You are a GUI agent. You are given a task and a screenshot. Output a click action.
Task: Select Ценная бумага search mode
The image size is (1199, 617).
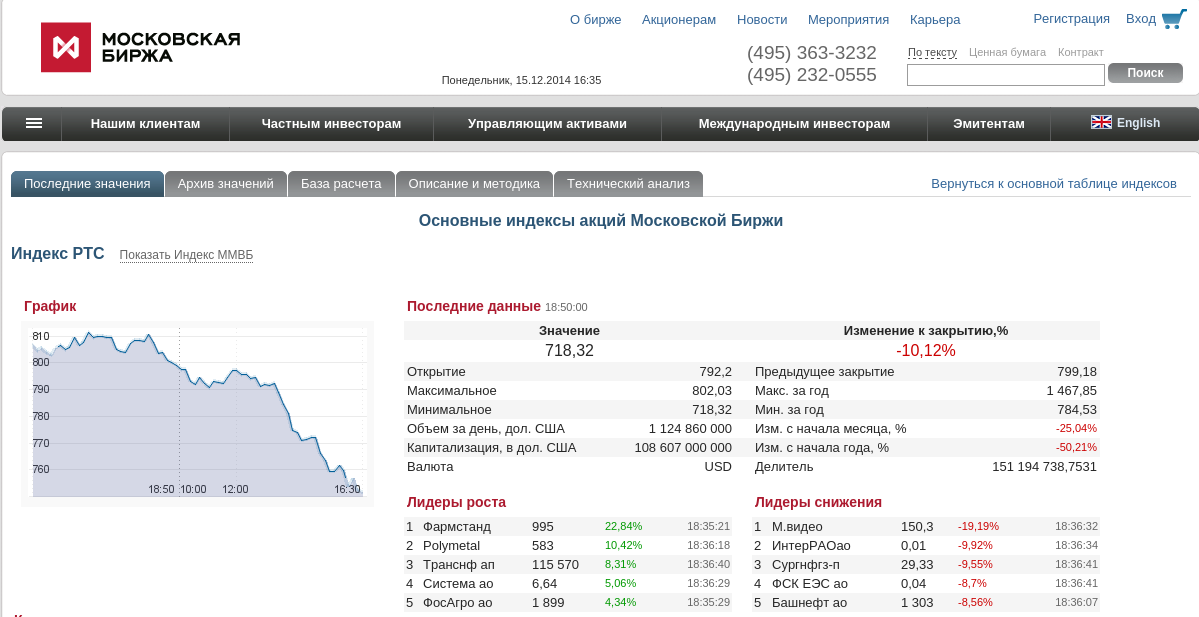coord(1007,53)
